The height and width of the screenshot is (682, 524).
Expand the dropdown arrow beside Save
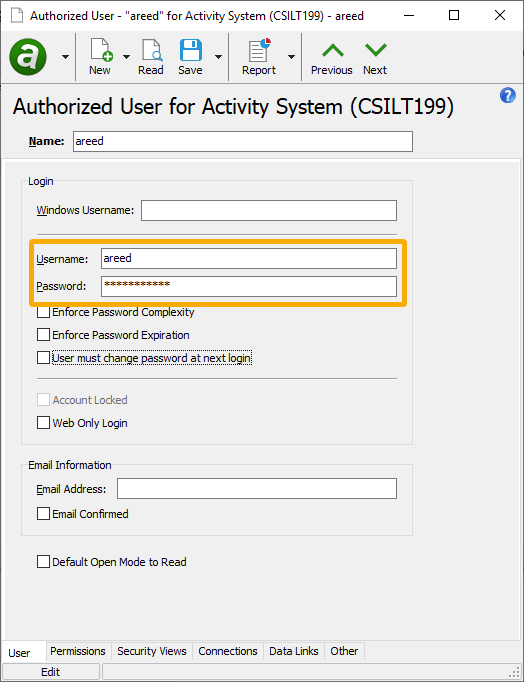218,57
